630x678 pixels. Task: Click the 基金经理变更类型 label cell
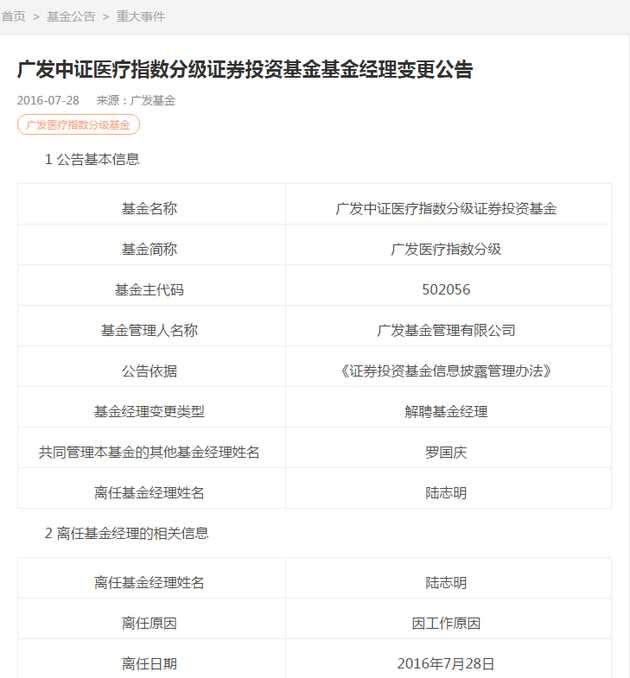click(x=151, y=407)
